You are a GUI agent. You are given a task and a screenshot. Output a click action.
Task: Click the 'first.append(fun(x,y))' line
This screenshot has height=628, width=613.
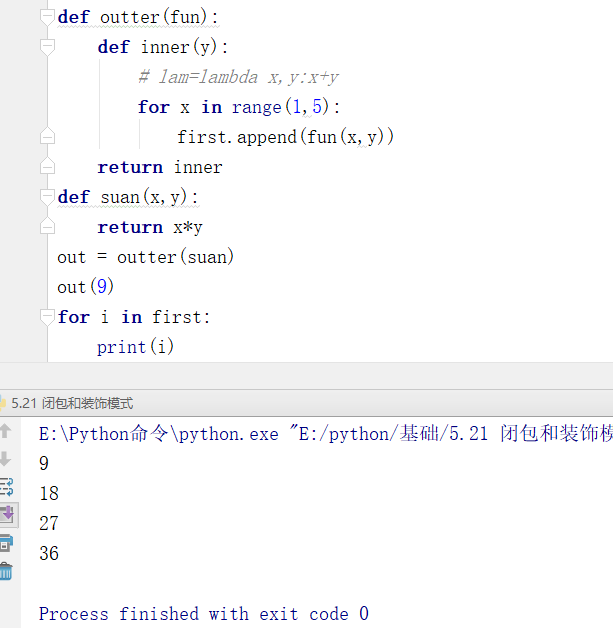(285, 137)
